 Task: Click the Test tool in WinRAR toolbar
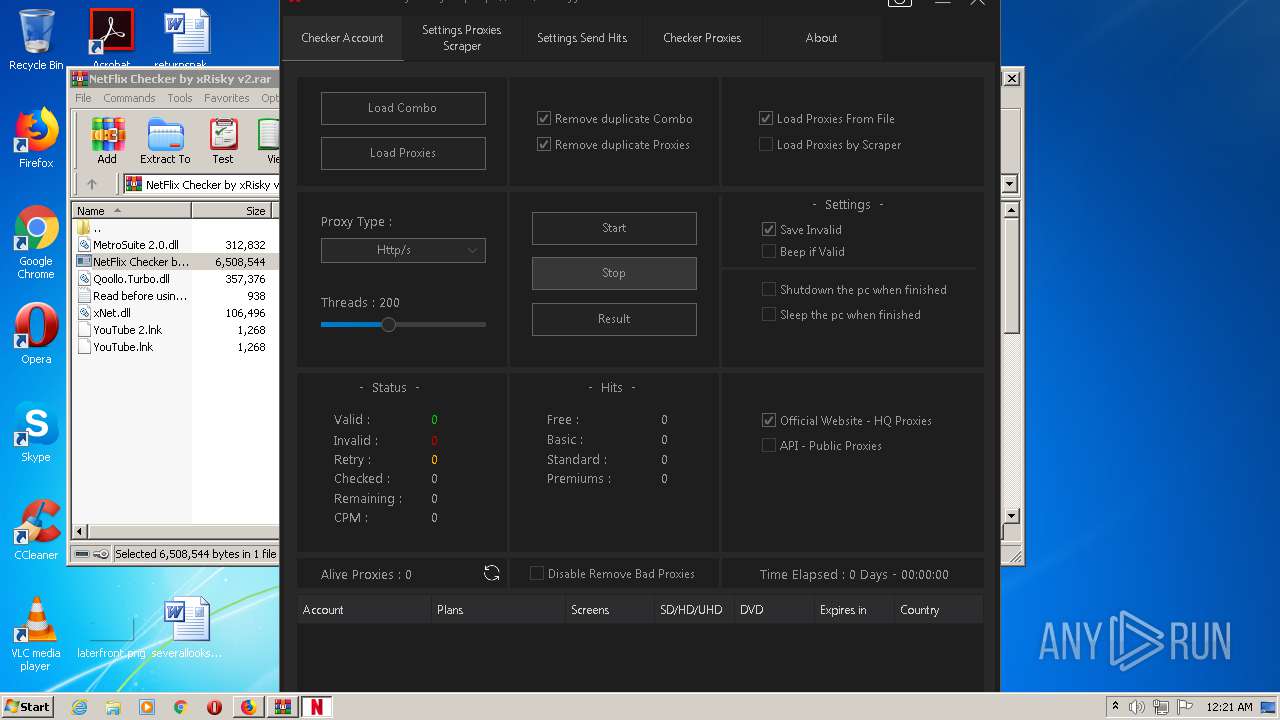tap(223, 141)
